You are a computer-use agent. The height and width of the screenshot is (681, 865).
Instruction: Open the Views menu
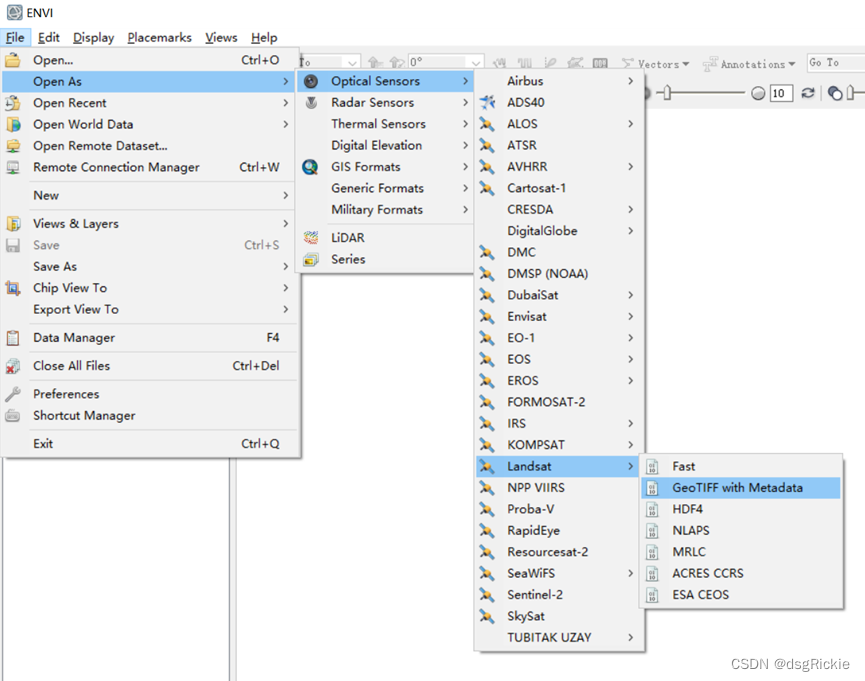point(221,38)
